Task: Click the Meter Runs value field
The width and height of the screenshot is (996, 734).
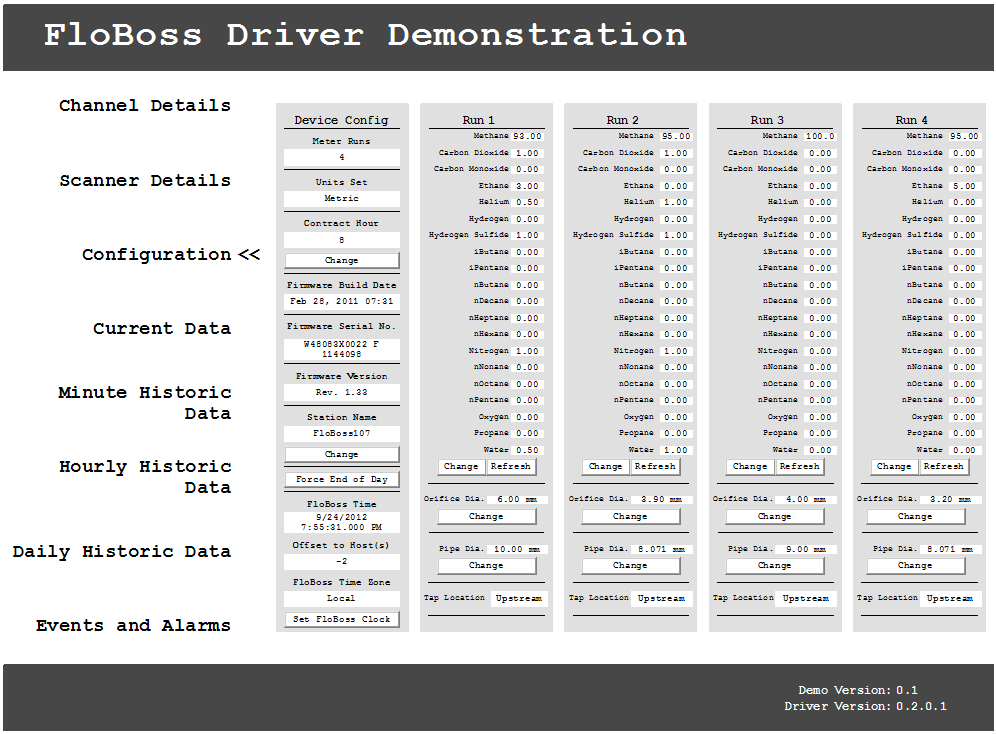Action: point(342,157)
